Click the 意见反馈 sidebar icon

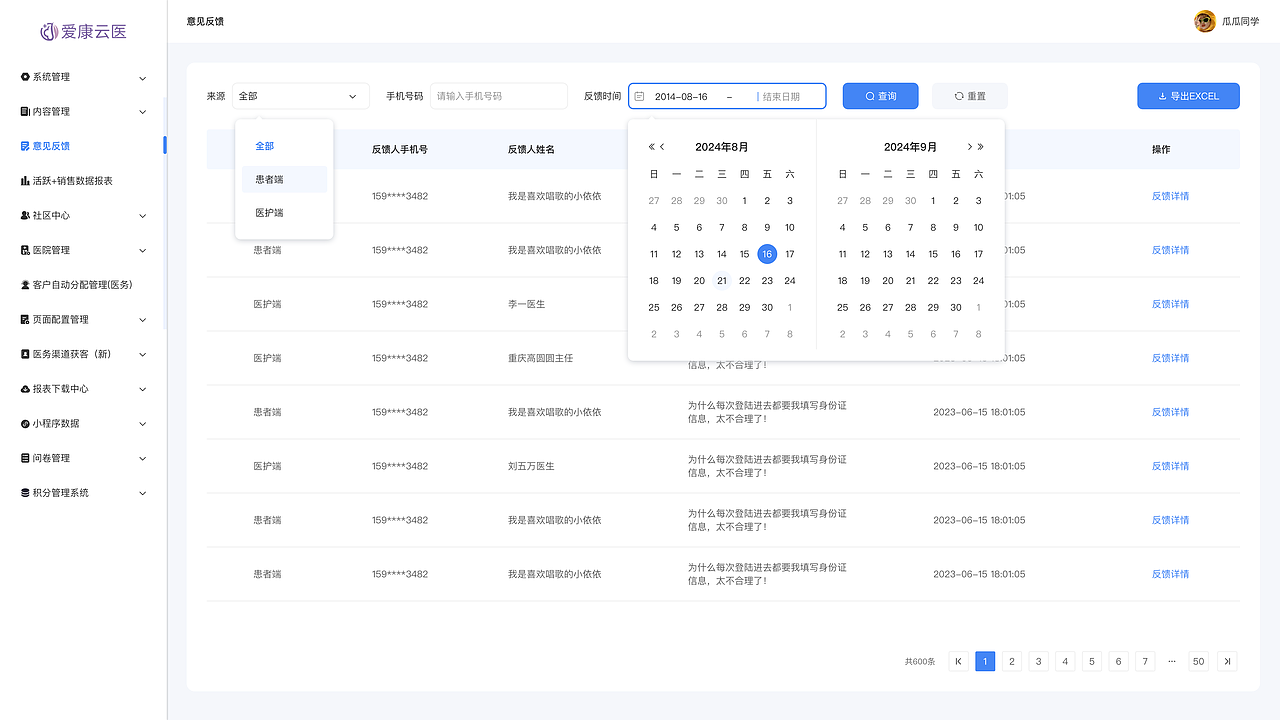coord(25,146)
